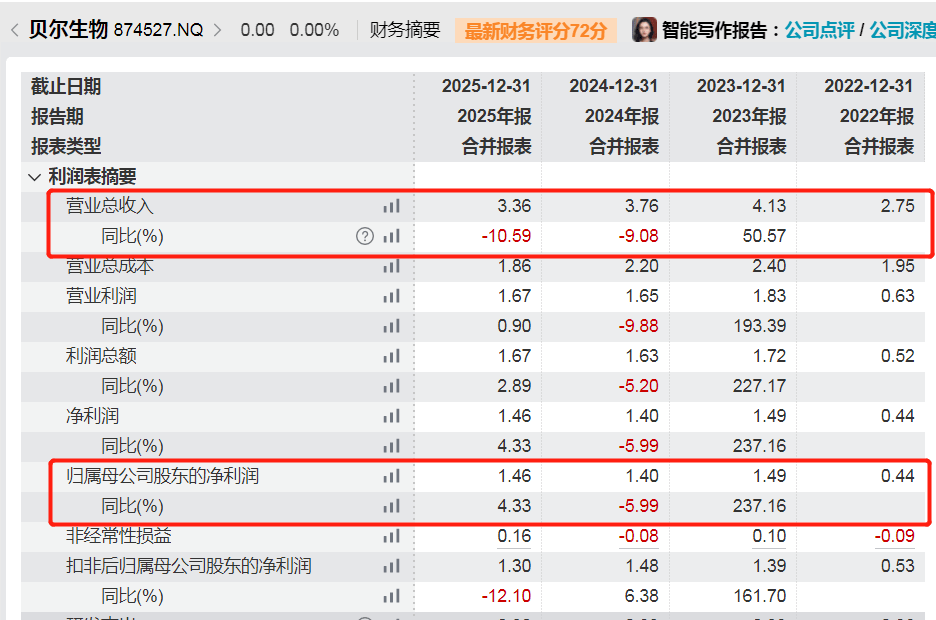Show chart for 非经常性损益 row

[392, 536]
